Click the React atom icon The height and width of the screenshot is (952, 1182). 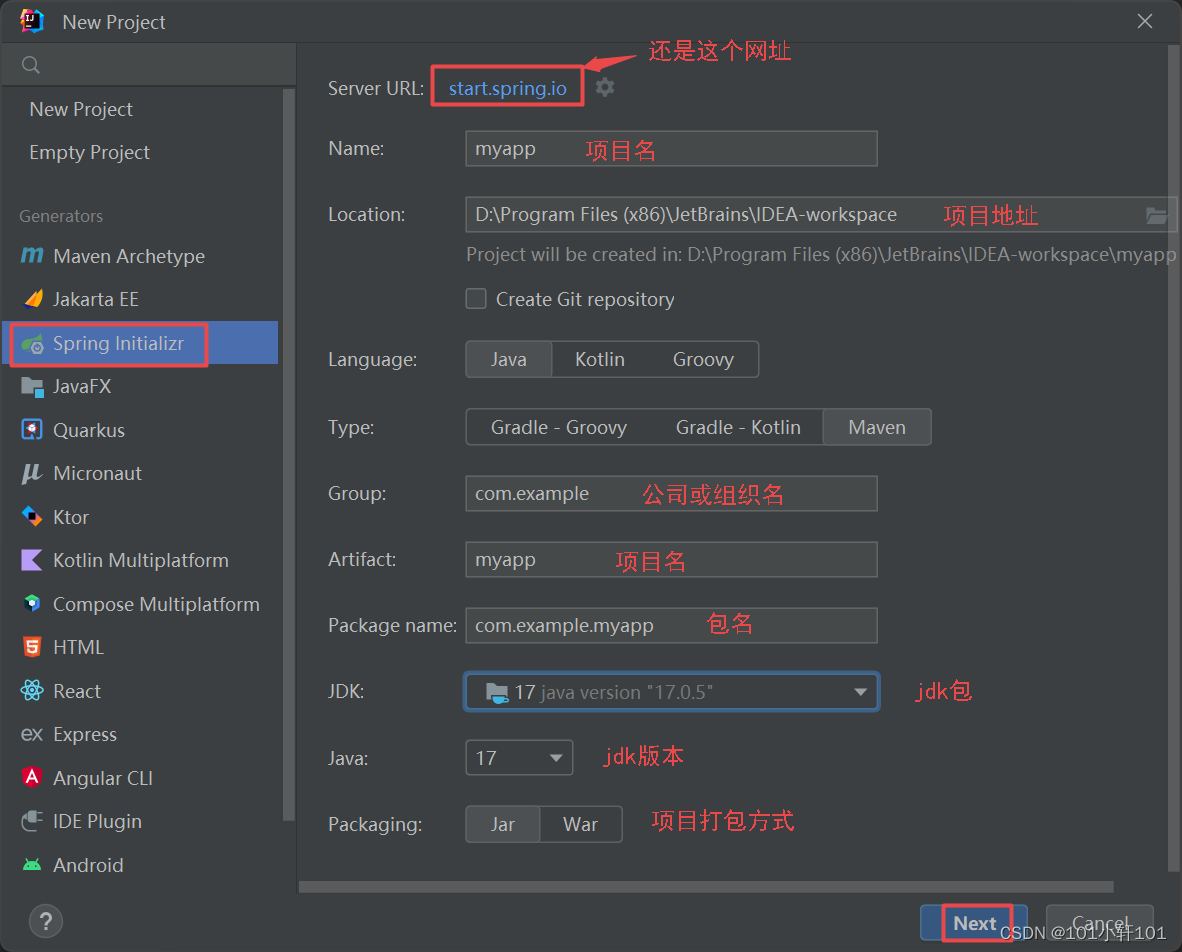click(32, 690)
